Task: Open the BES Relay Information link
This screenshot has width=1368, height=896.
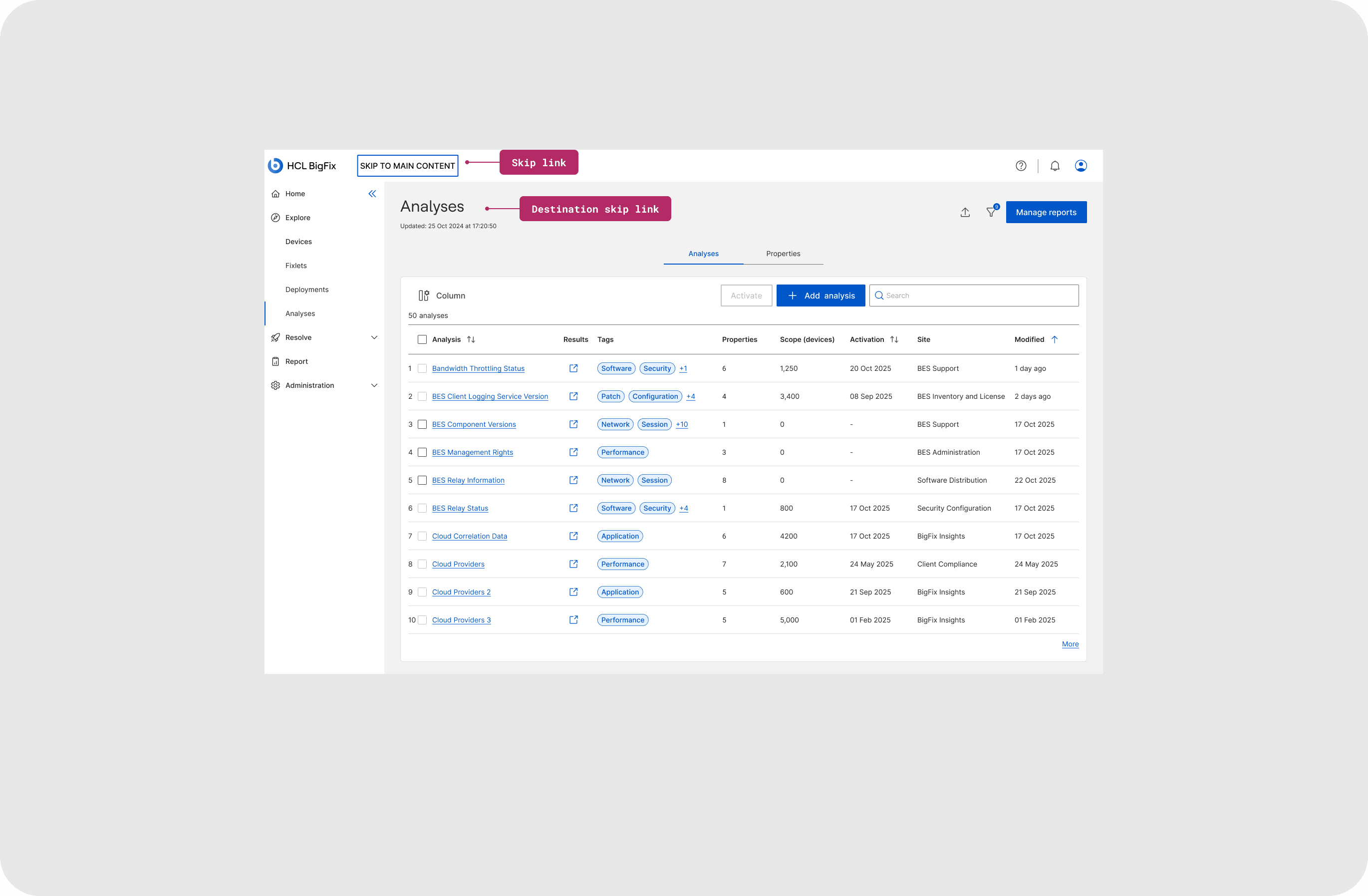Action: [x=468, y=480]
